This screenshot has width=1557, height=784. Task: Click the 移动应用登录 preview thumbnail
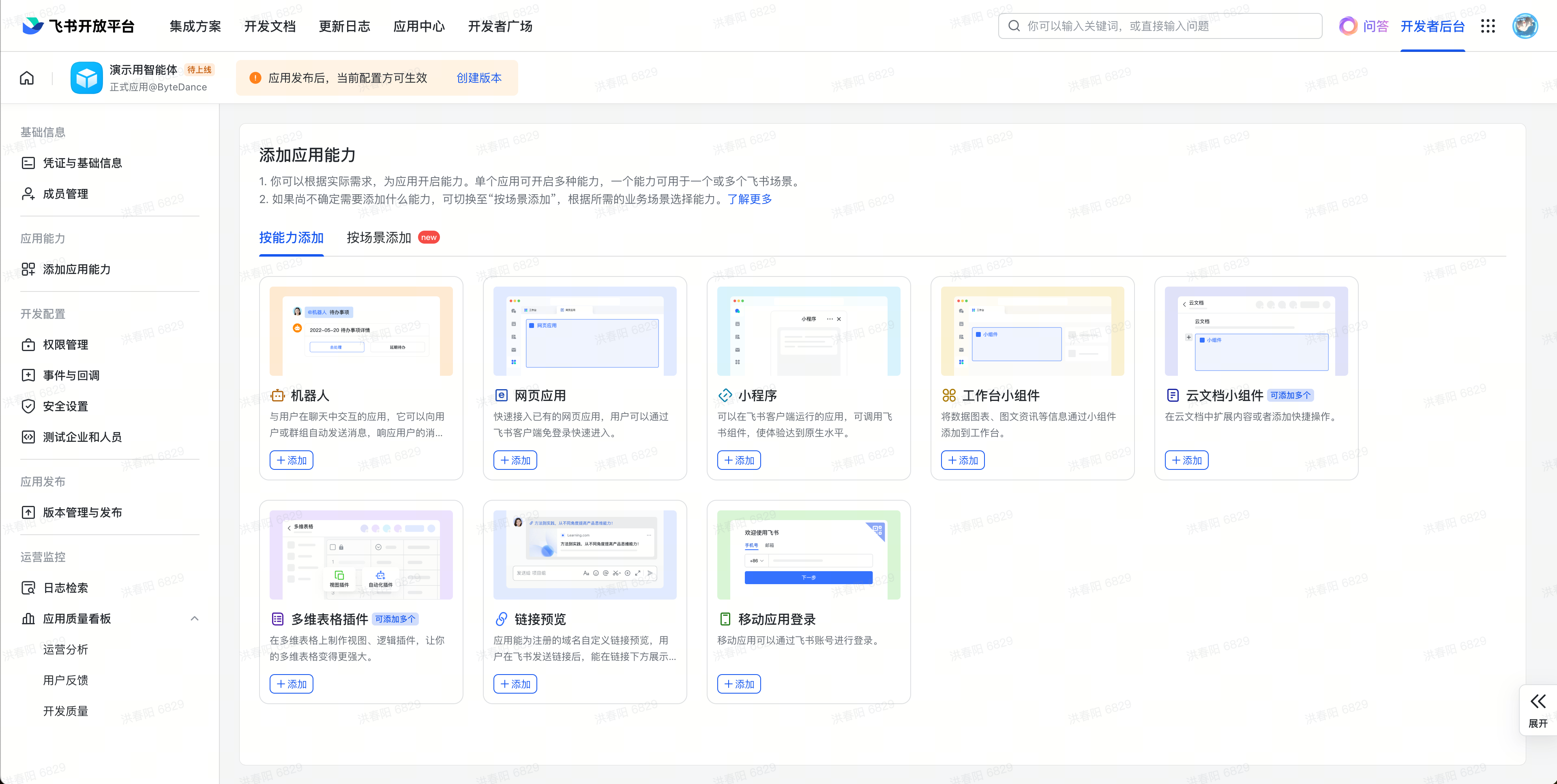point(808,554)
